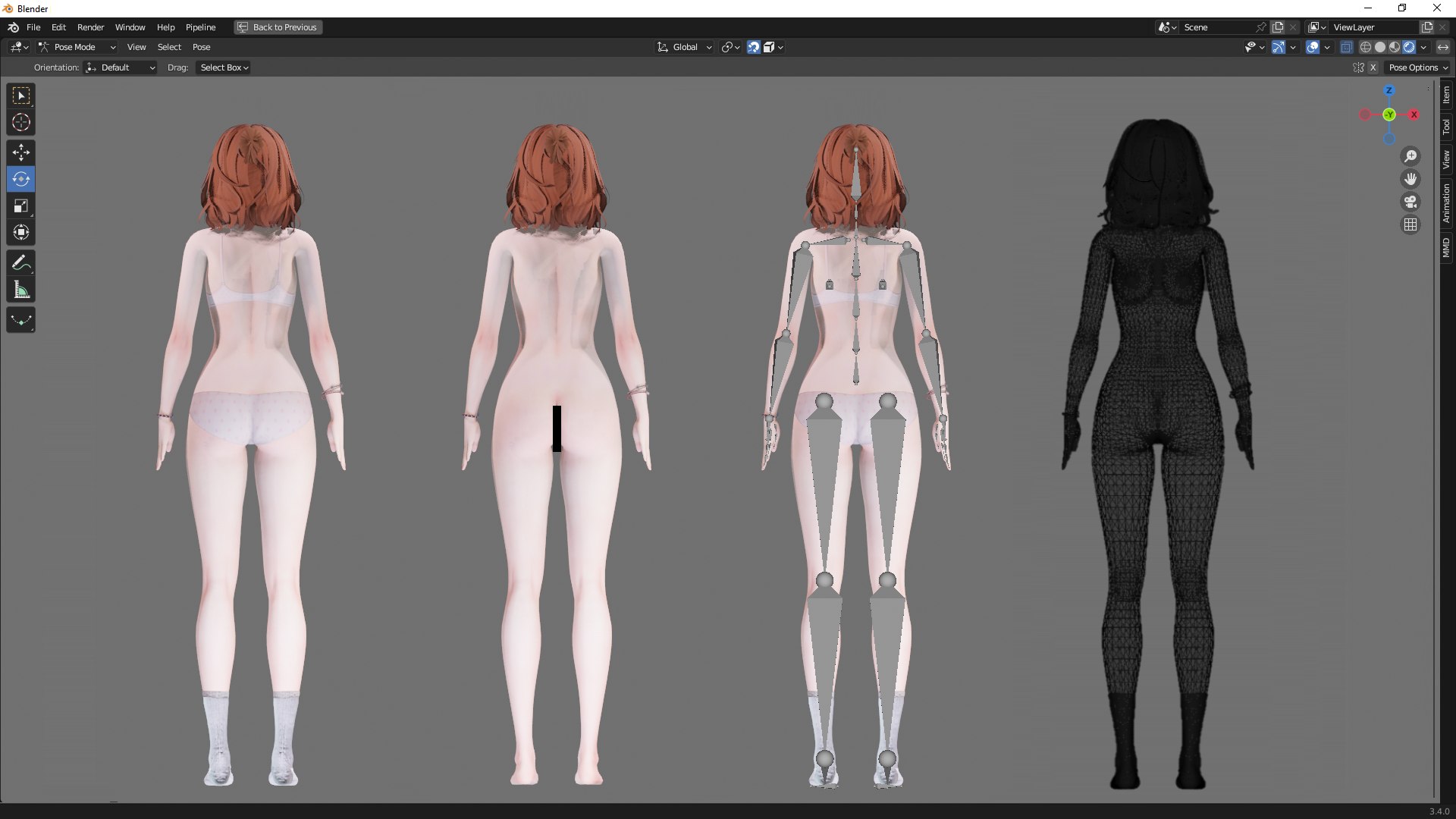Viewport: 1456px width, 819px height.
Task: Switch to solid viewport shading
Action: tap(1380, 47)
